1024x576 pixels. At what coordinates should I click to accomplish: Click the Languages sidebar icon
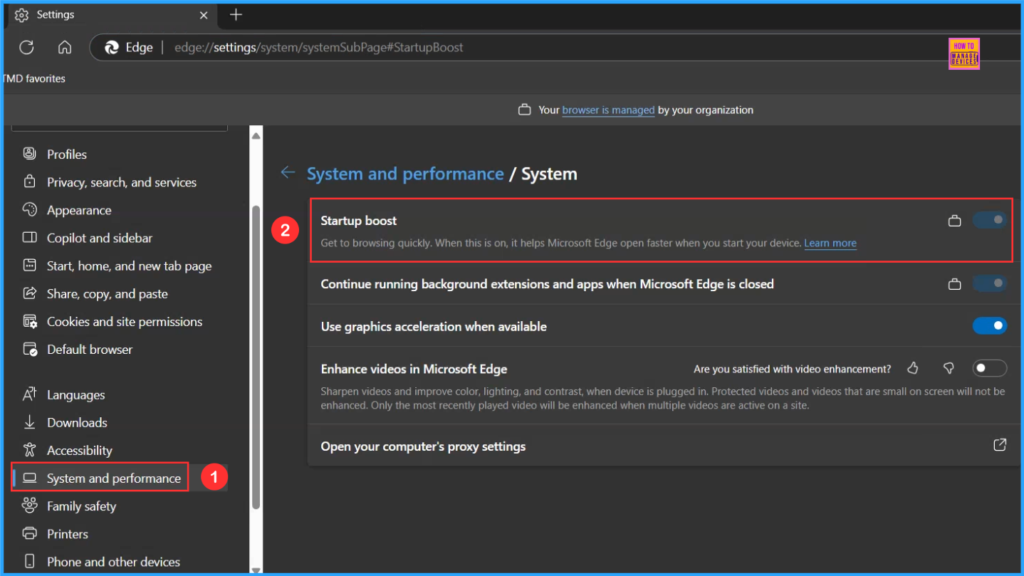click(x=29, y=394)
